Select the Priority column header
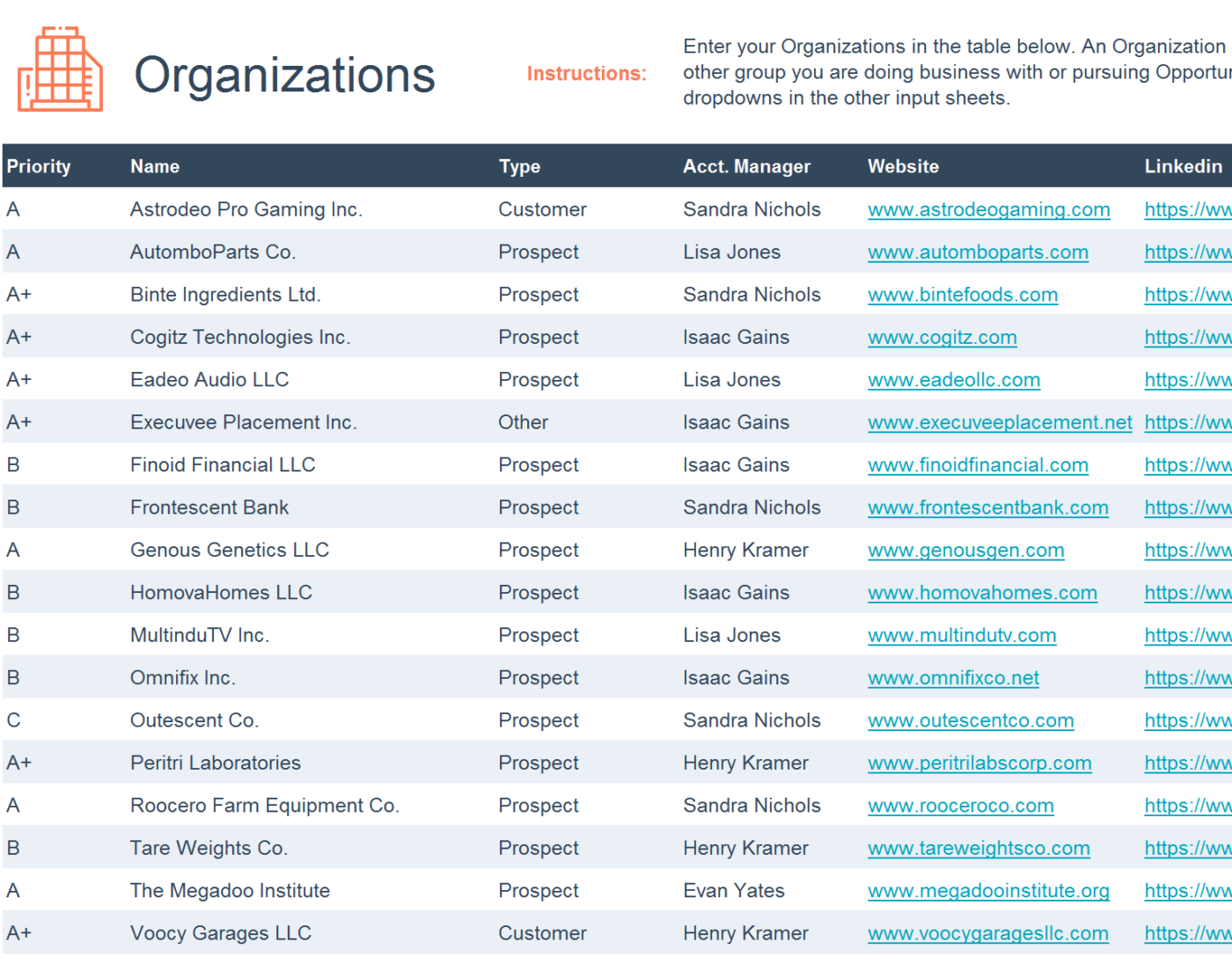Screen dimensions: 1232x964 [39, 166]
